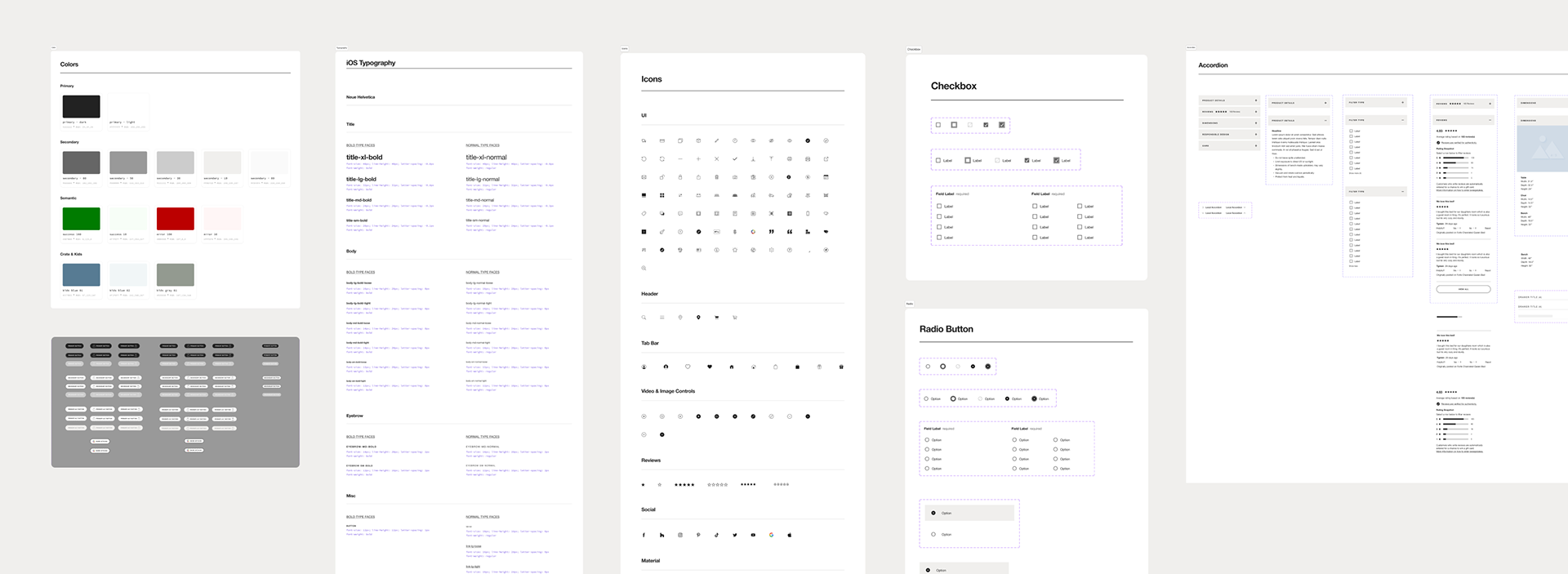Select the secondary-80 dark gray swatch
The image size is (1568, 574).
[82, 162]
